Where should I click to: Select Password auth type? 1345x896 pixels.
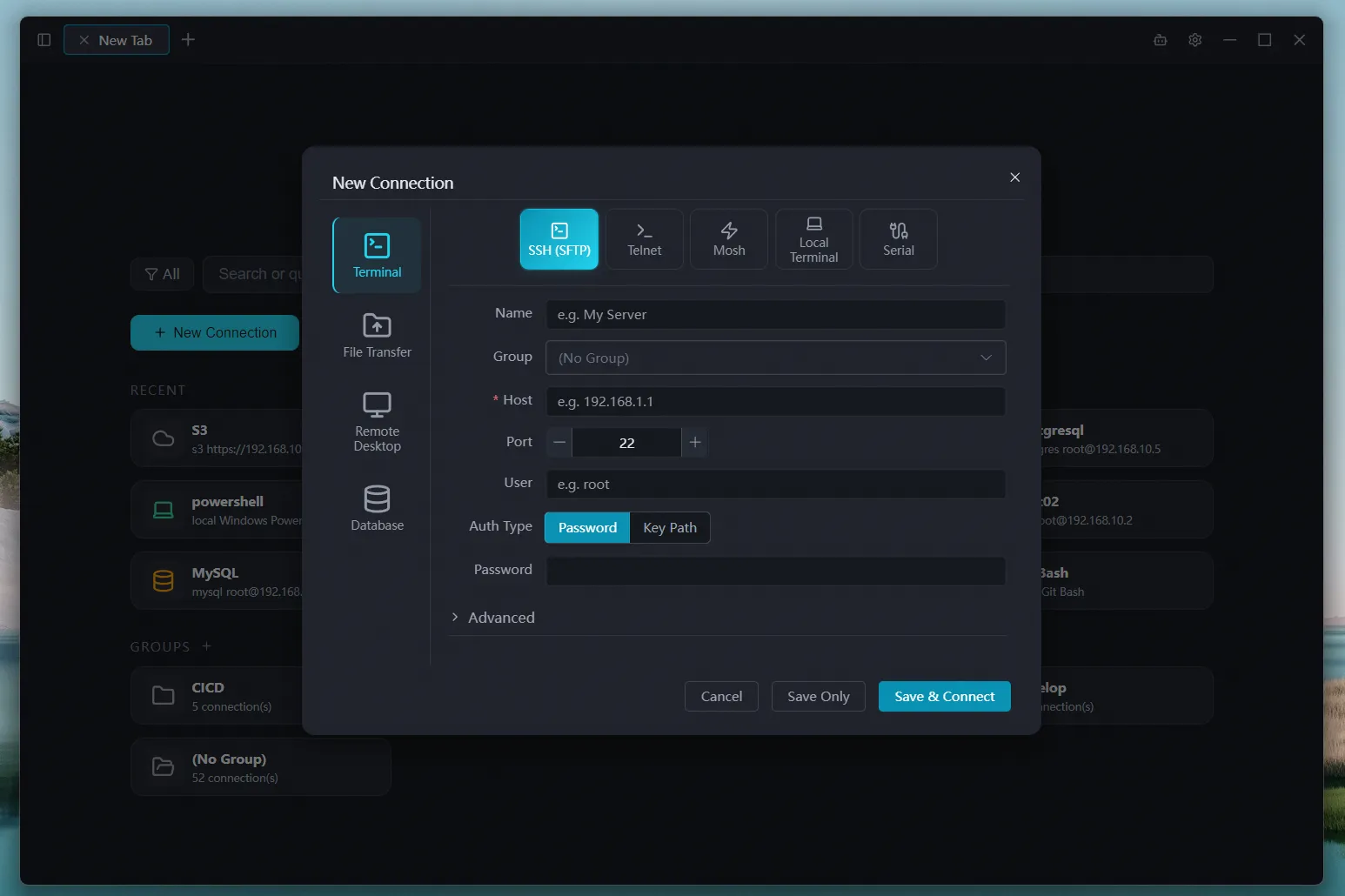pyautogui.click(x=587, y=528)
